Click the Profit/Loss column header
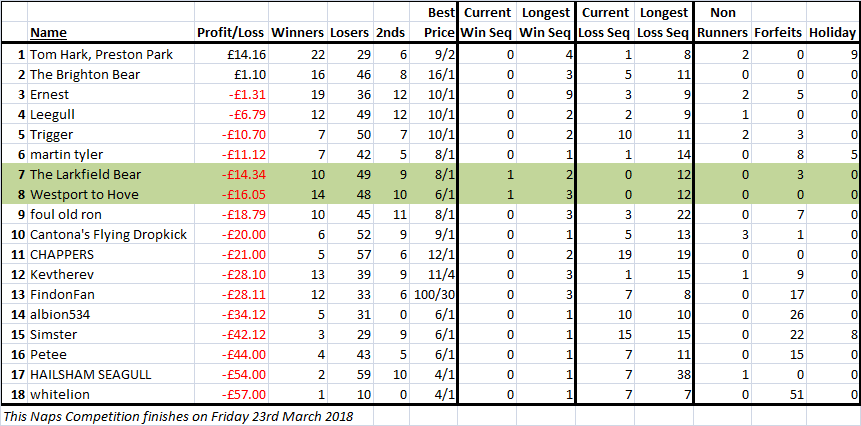This screenshot has height=426, width=861. click(x=232, y=33)
